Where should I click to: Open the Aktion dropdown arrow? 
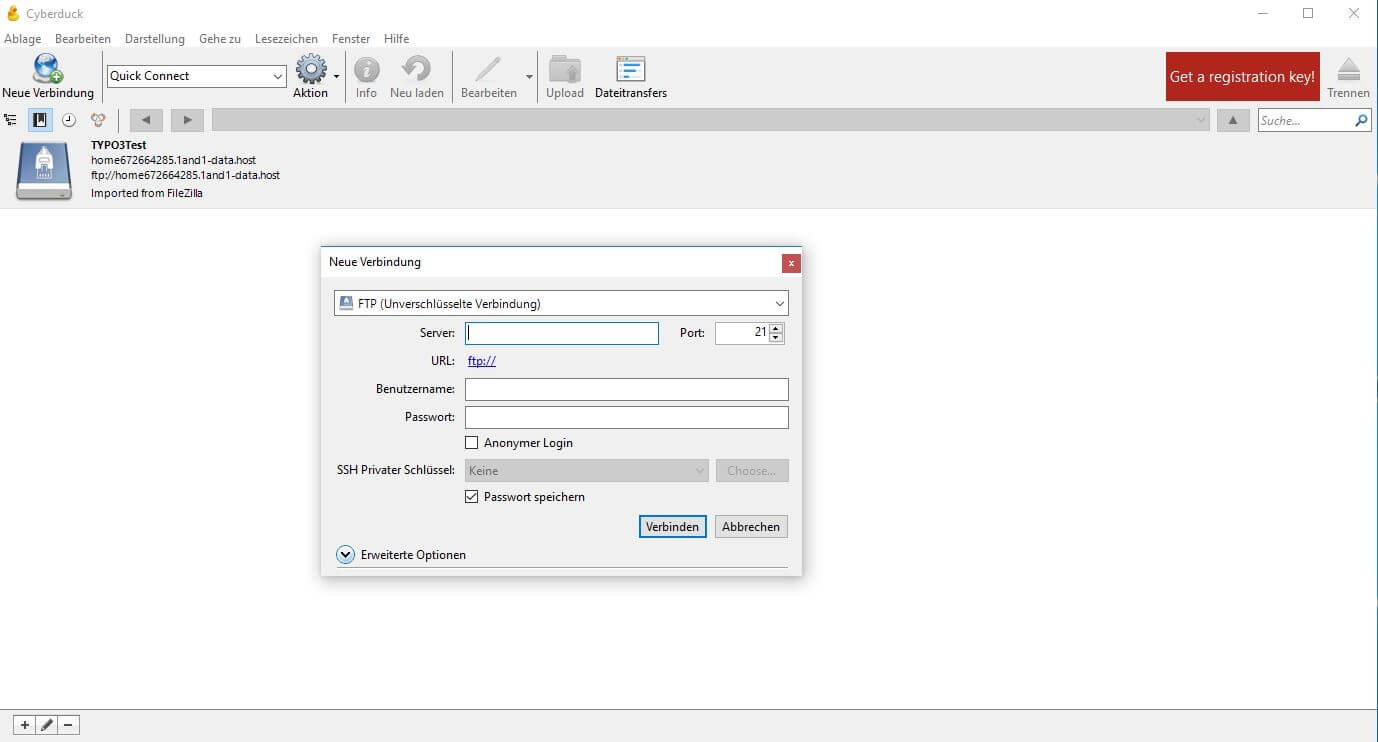click(337, 76)
